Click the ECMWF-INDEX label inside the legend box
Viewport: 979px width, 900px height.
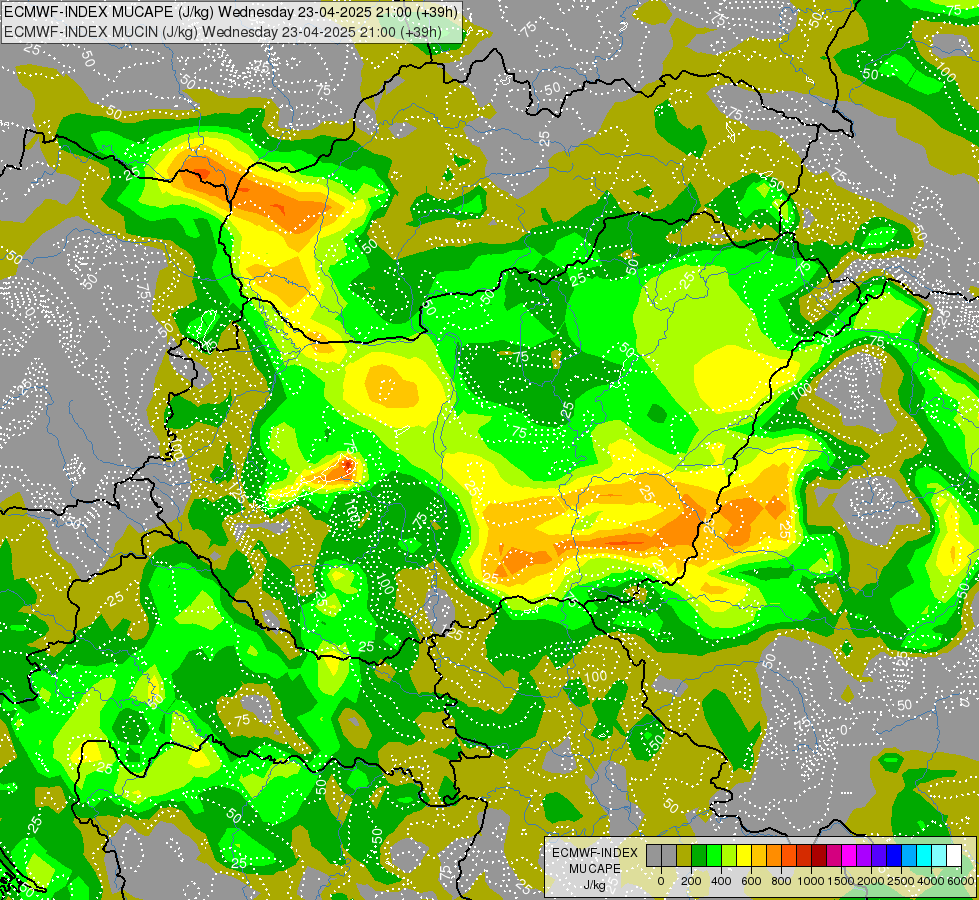[595, 853]
